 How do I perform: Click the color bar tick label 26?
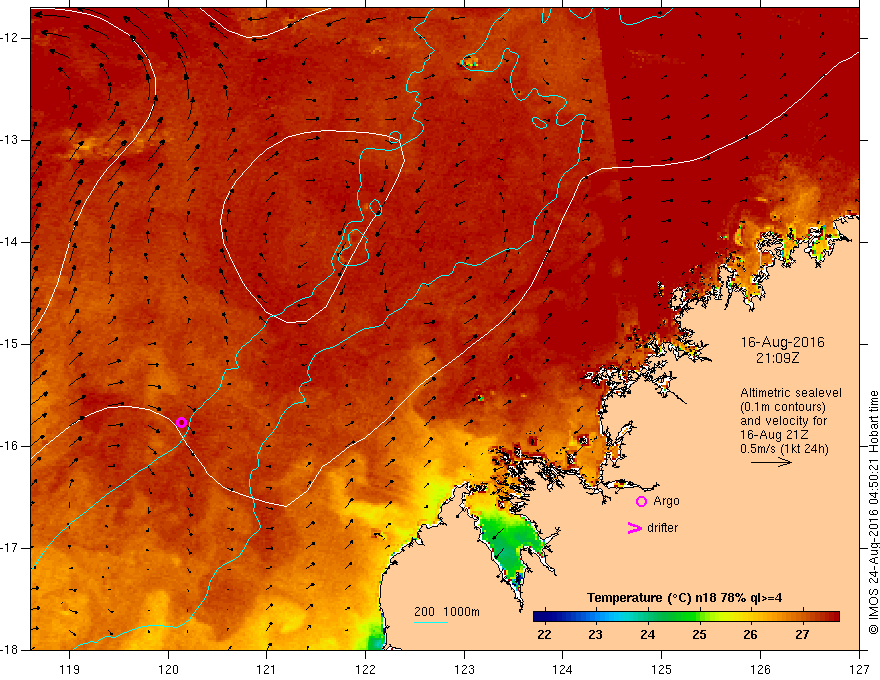coord(750,635)
